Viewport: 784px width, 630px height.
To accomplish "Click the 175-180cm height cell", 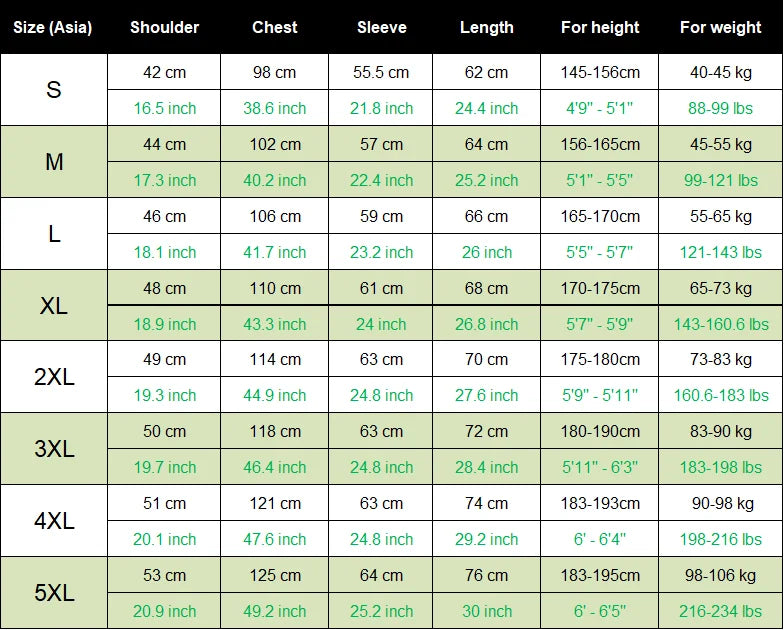I will point(600,359).
